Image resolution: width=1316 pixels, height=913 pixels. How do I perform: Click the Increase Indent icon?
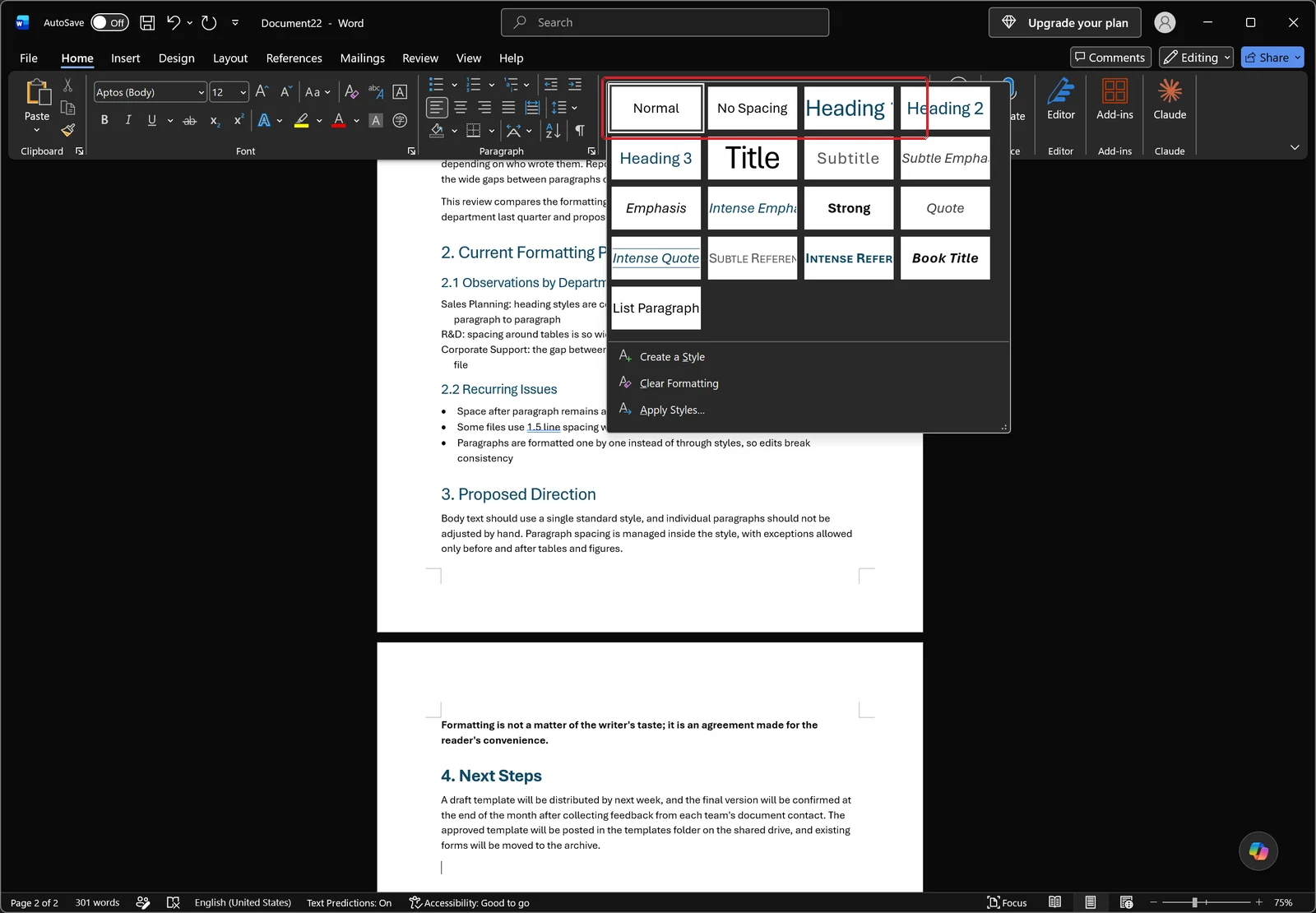pos(575,85)
